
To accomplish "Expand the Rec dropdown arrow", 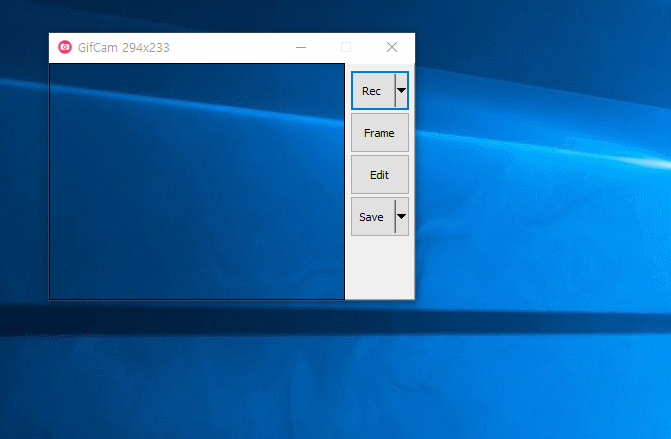I will click(x=402, y=91).
